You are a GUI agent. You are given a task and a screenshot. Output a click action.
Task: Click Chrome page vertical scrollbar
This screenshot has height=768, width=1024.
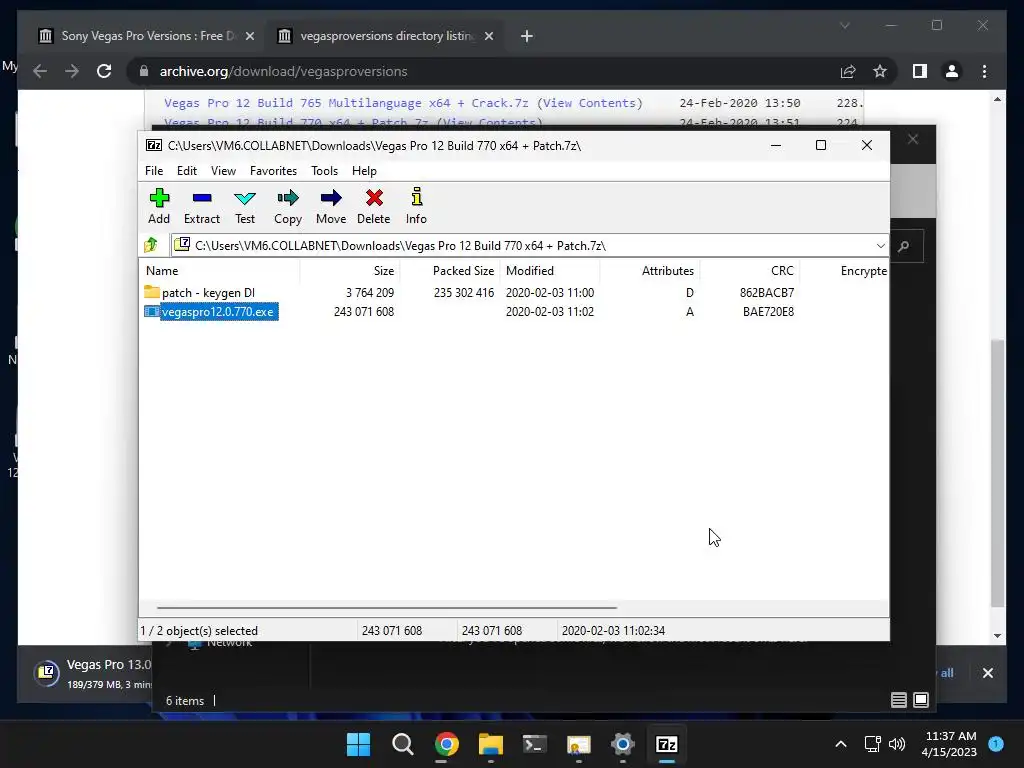point(997,473)
